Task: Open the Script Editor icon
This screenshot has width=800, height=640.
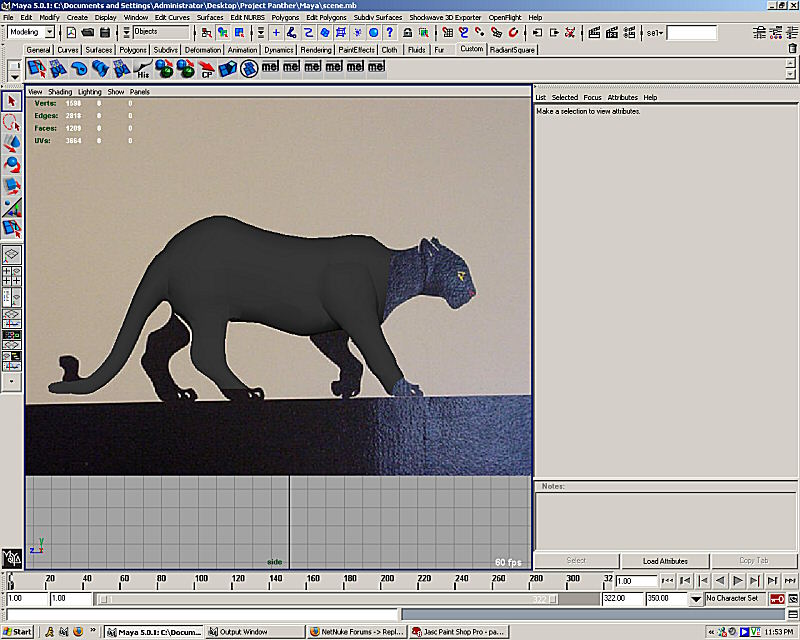Action: point(793,613)
